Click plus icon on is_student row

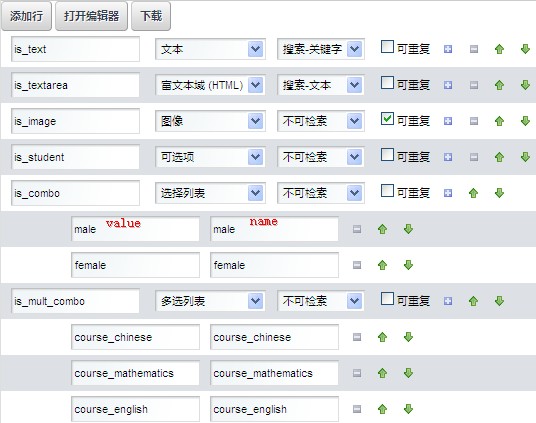coord(448,157)
